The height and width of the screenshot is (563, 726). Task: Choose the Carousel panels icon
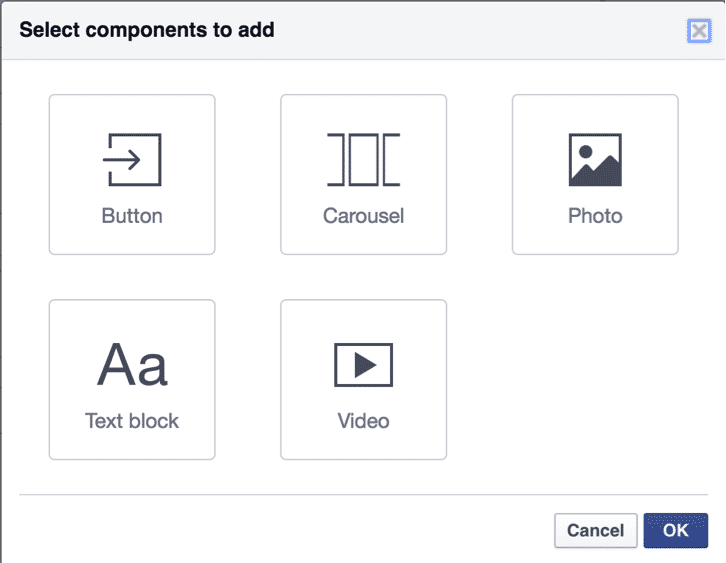pos(363,160)
